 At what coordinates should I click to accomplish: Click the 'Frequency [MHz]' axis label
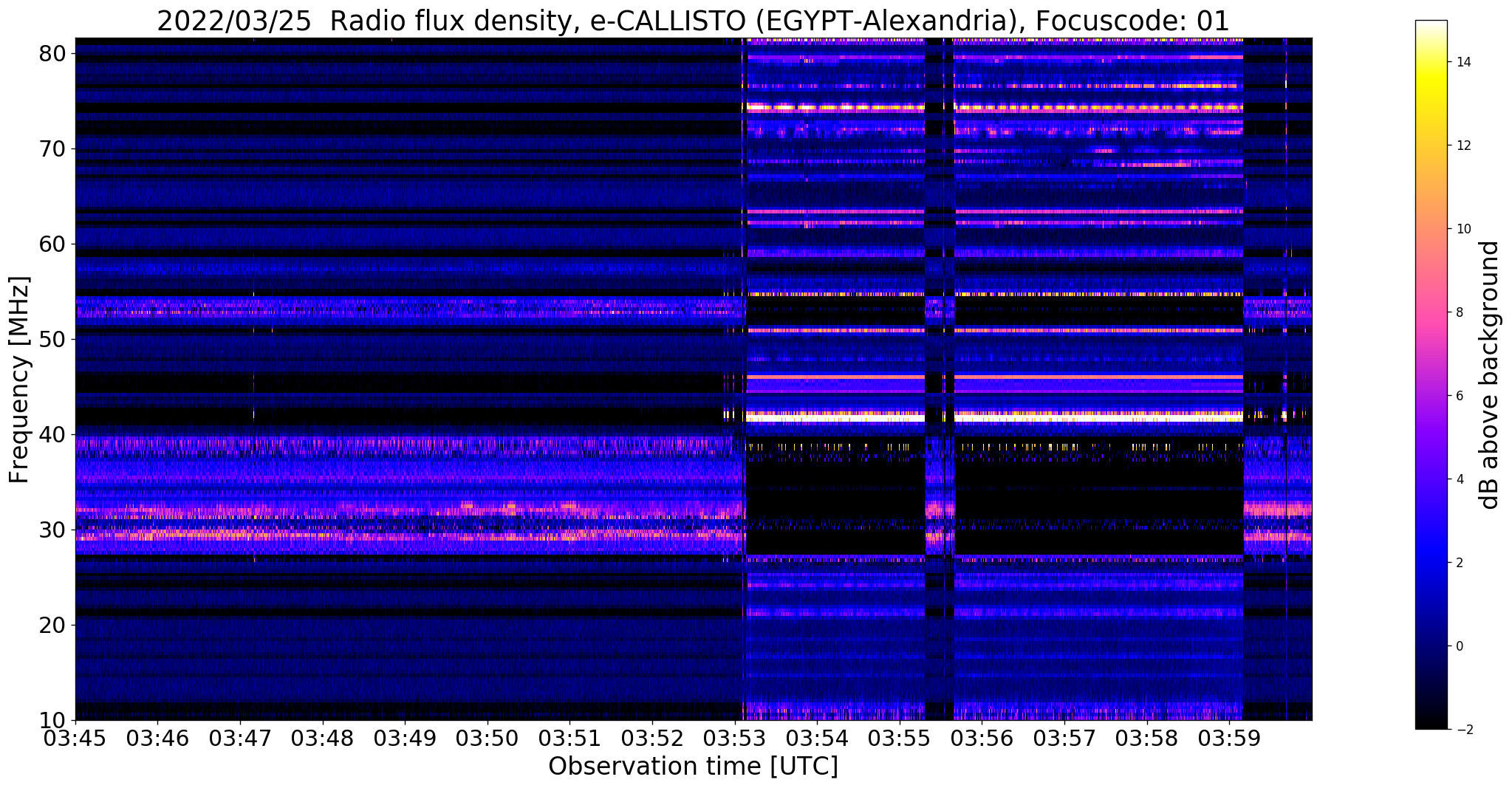(x=19, y=380)
